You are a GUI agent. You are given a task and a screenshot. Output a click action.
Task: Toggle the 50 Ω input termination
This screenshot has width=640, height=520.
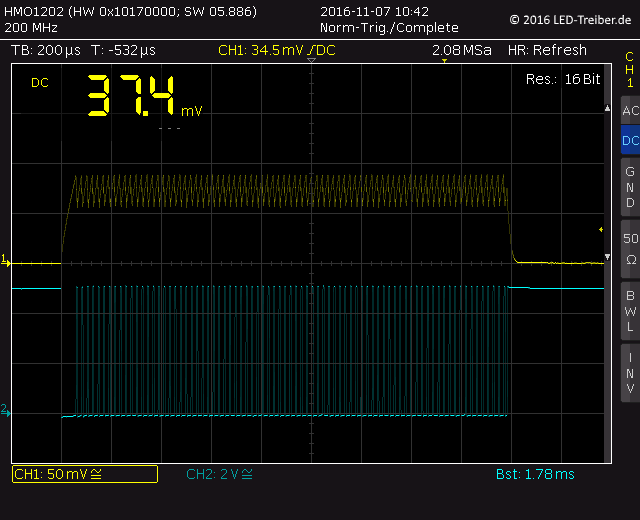(630, 248)
